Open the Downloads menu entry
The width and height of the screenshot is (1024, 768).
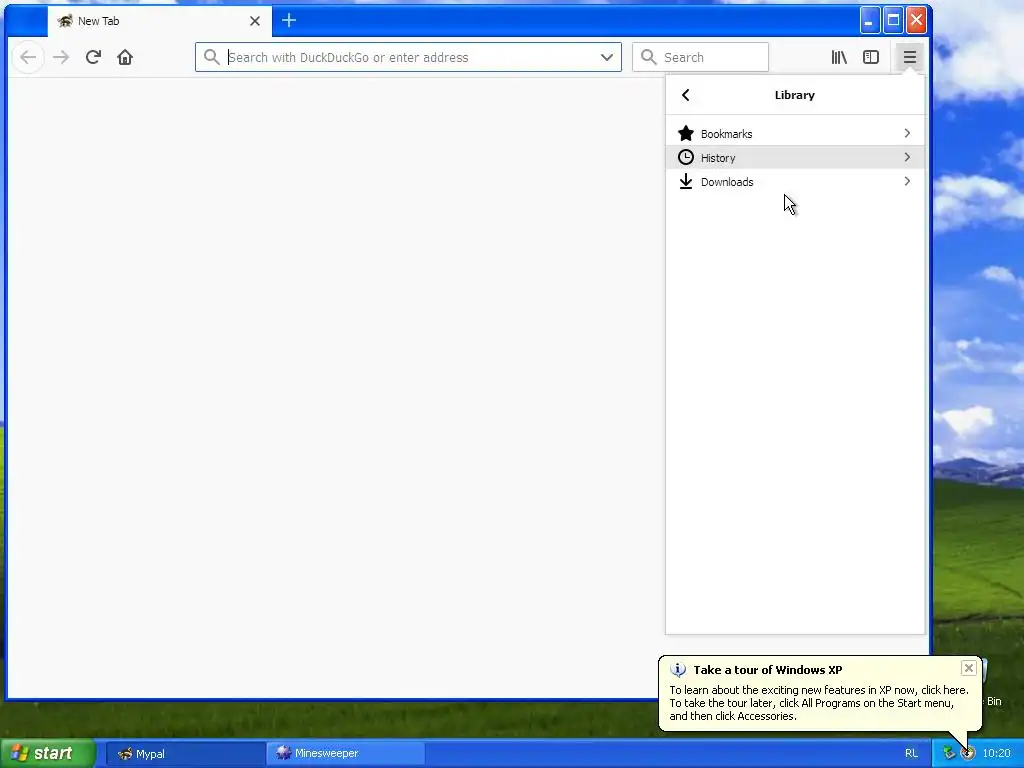coord(795,182)
